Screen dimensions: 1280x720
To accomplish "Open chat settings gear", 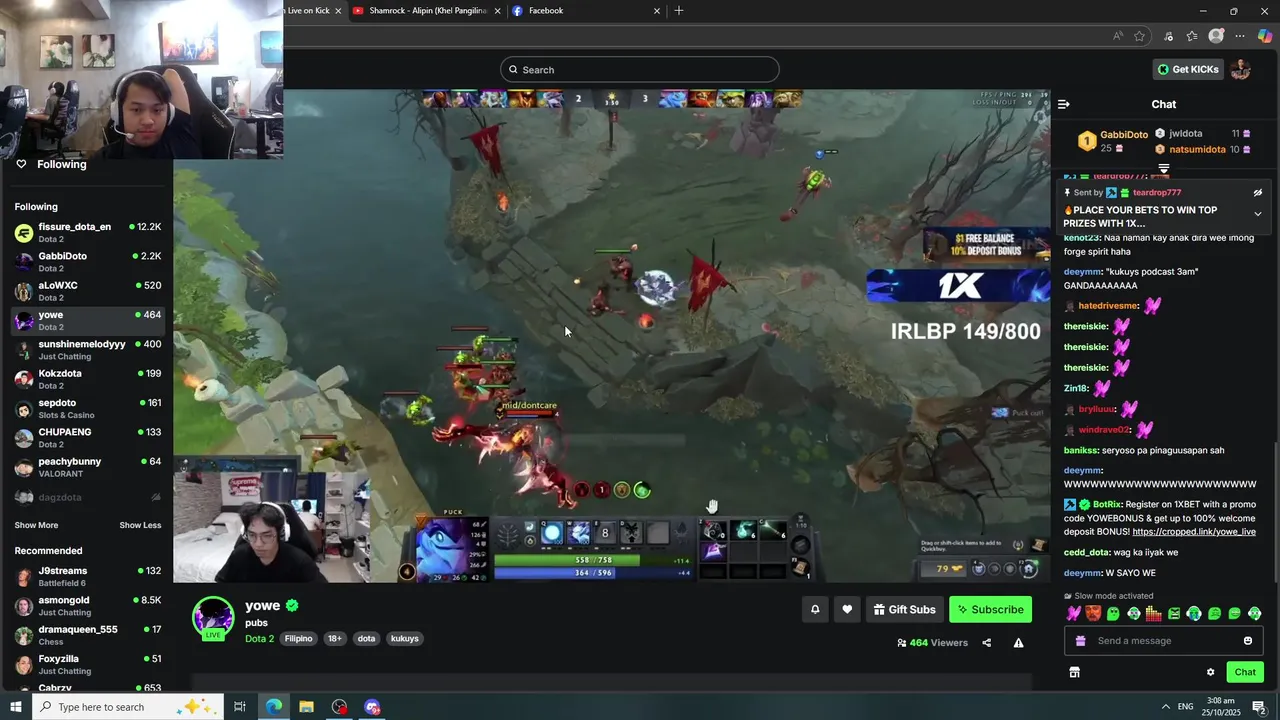I will click(x=1210, y=672).
